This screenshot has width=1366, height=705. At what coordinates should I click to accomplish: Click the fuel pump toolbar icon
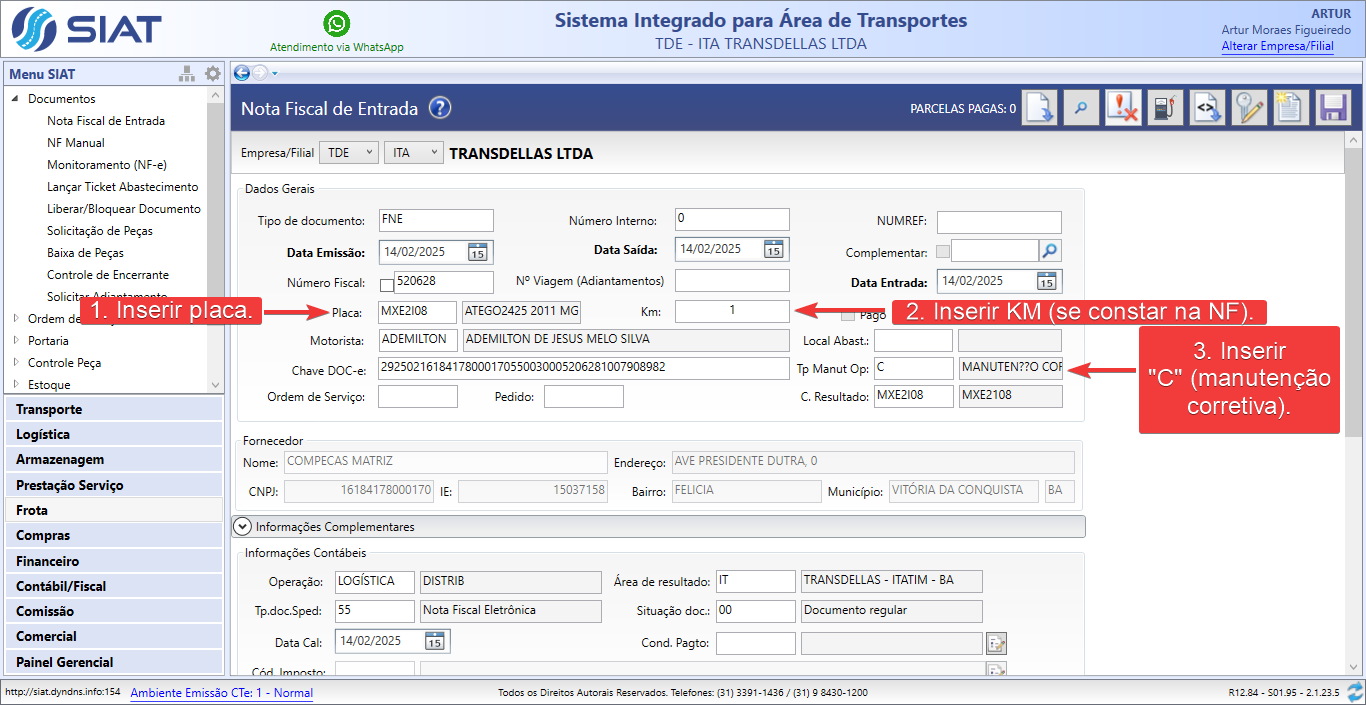click(1163, 108)
